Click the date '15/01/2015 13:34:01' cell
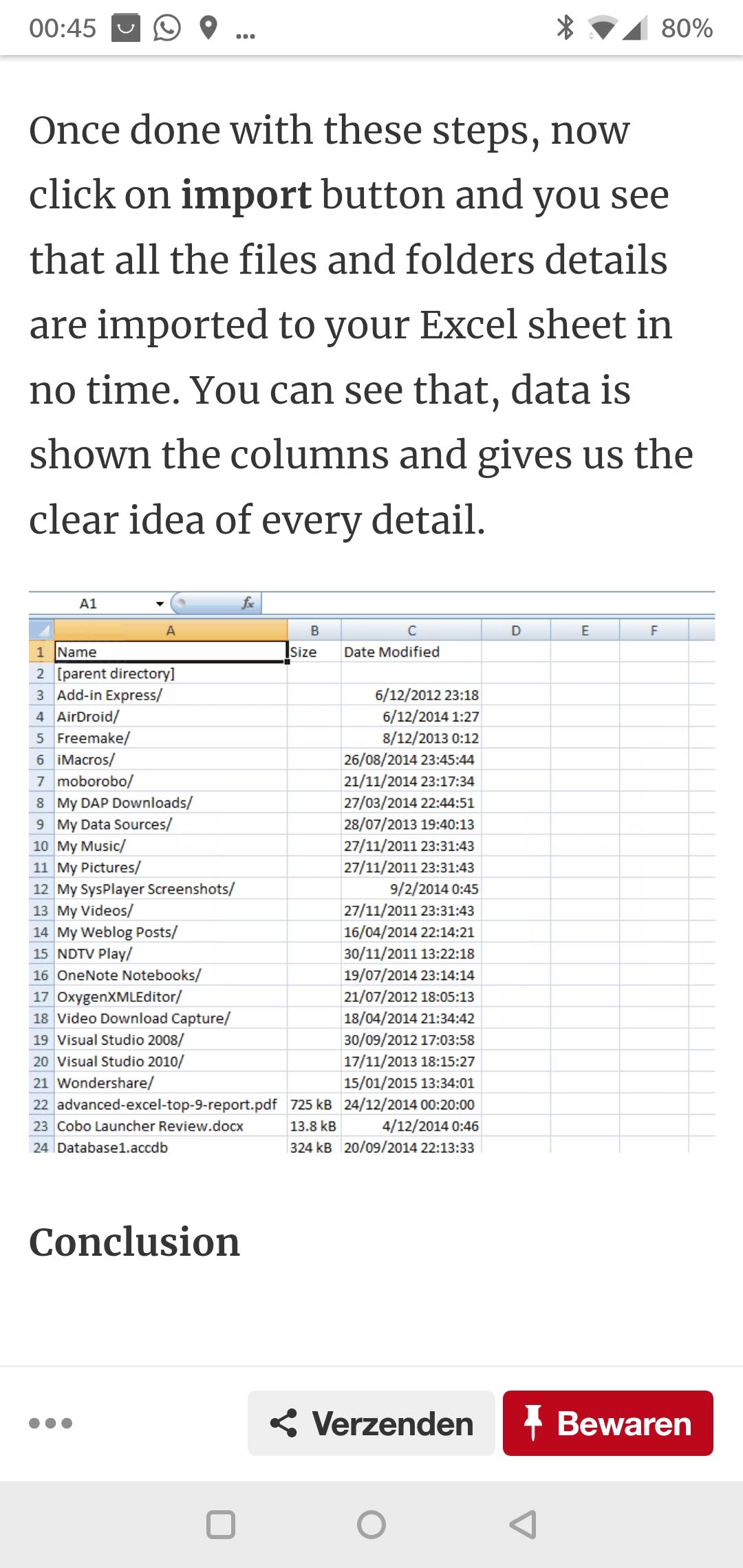The image size is (743, 1568). point(411,1083)
